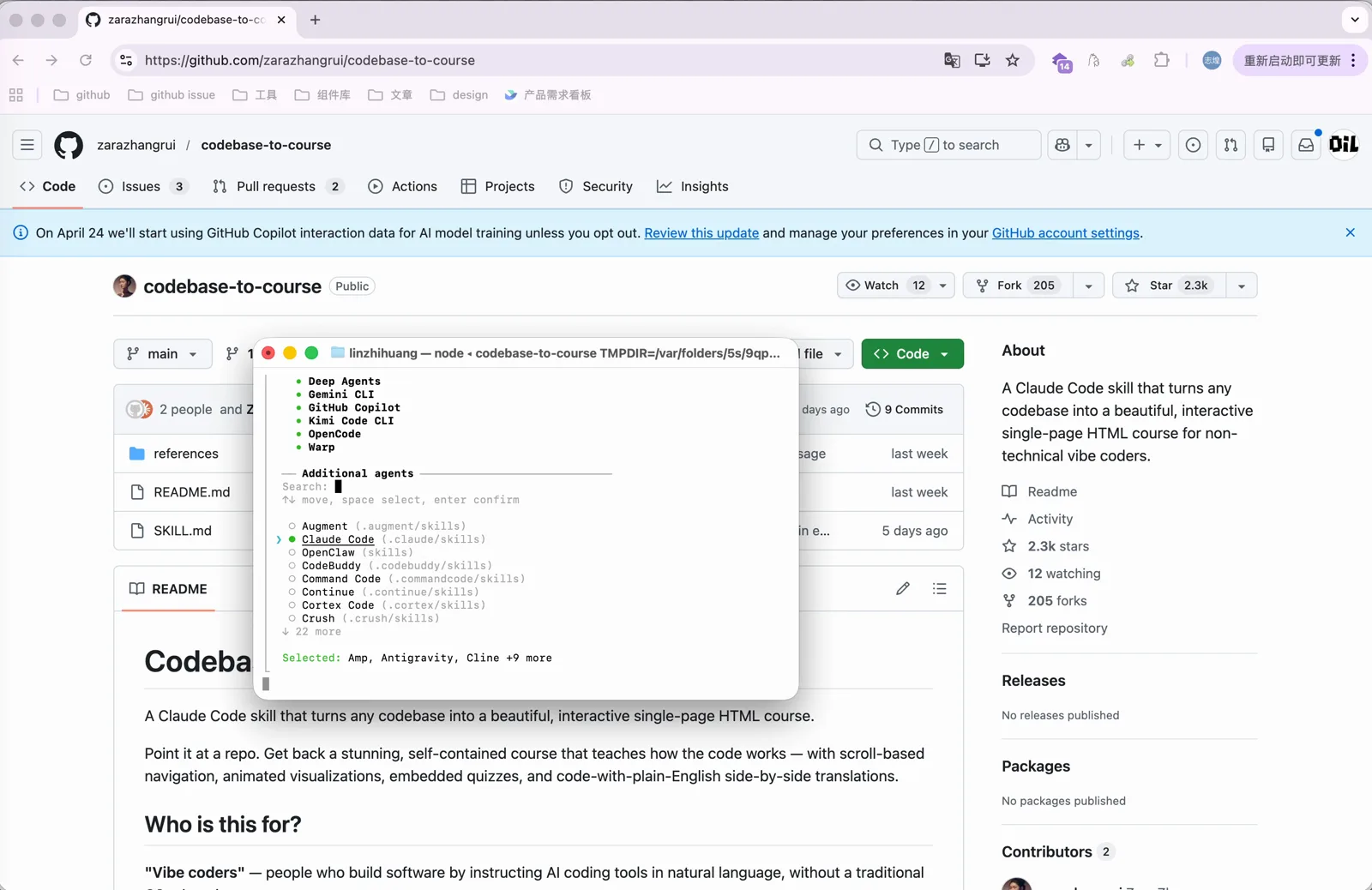Dismiss the Copilot data training banner

pos(1351,232)
